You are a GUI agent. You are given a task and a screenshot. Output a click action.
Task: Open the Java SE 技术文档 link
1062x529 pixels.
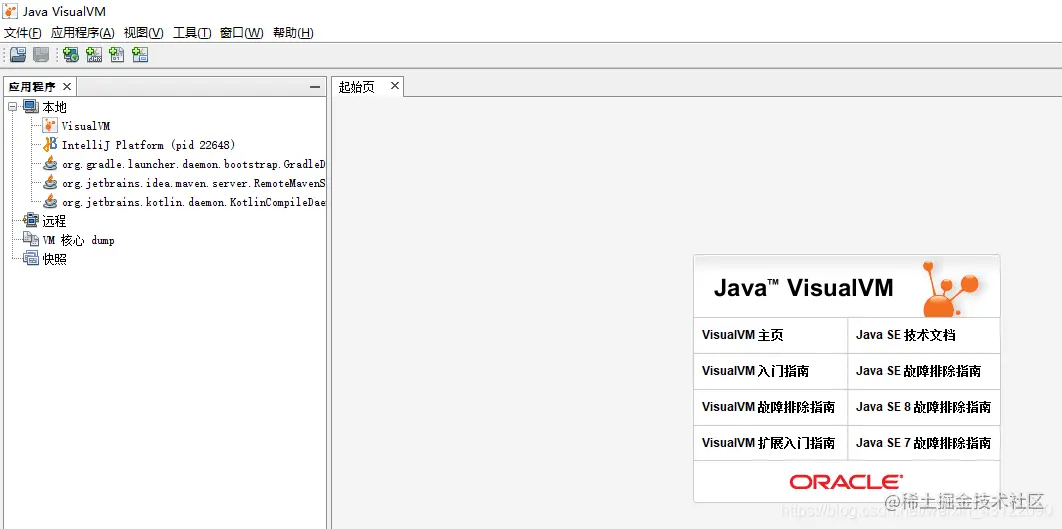(x=906, y=335)
